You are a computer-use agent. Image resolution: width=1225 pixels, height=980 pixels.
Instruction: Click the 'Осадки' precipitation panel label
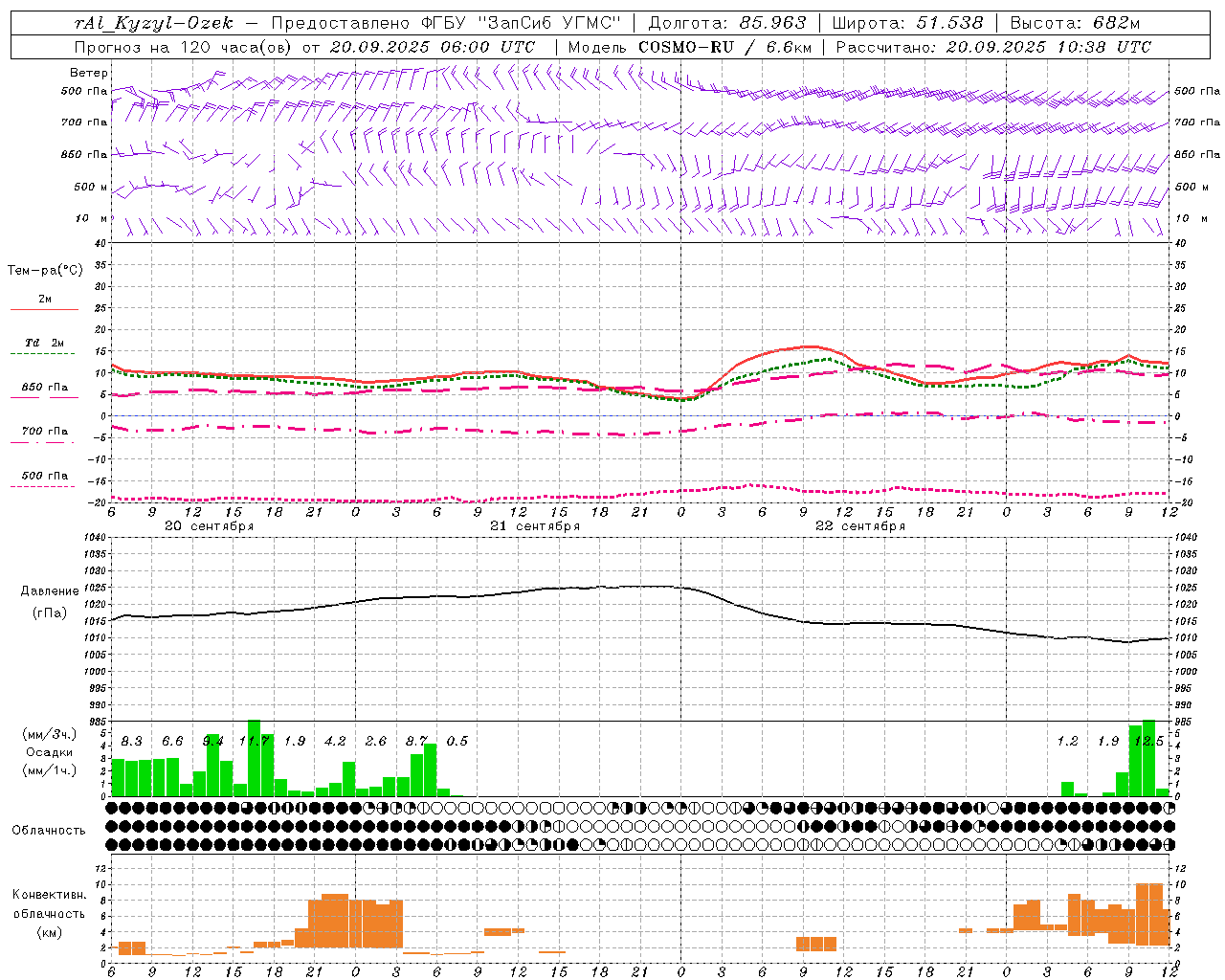pyautogui.click(x=49, y=752)
